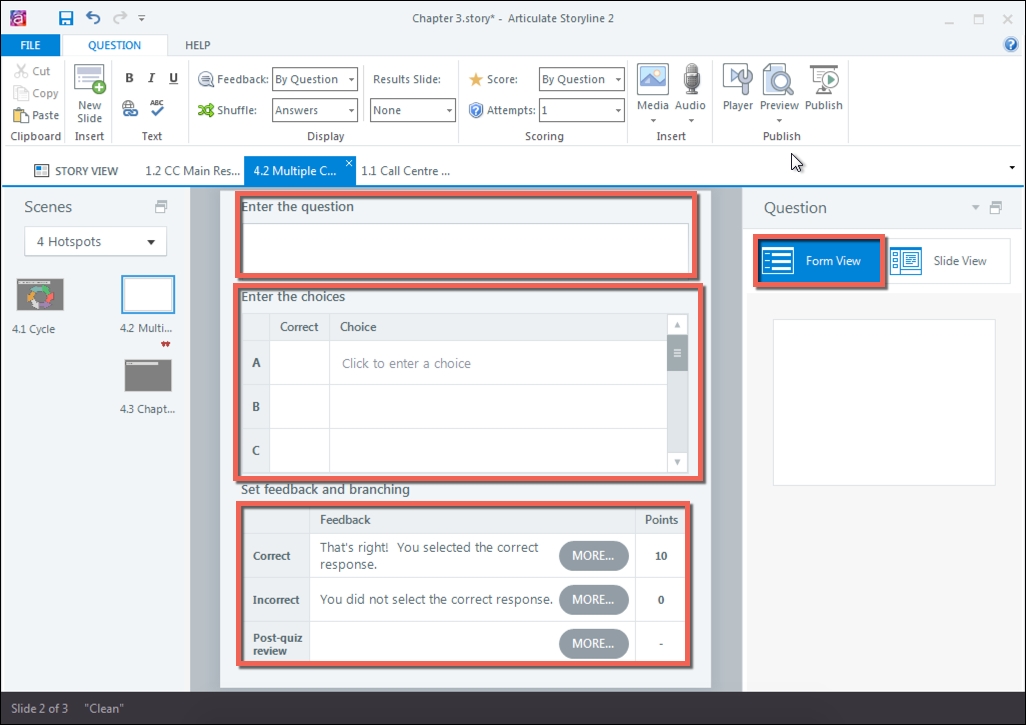This screenshot has width=1026, height=725.
Task: Open the FILE menu
Action: [30, 45]
